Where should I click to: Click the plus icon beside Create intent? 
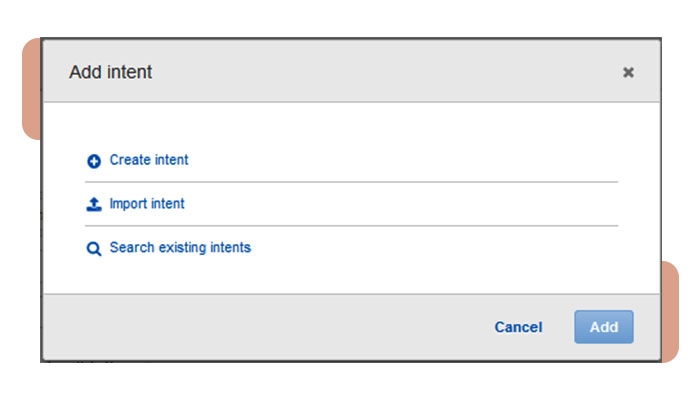point(94,160)
